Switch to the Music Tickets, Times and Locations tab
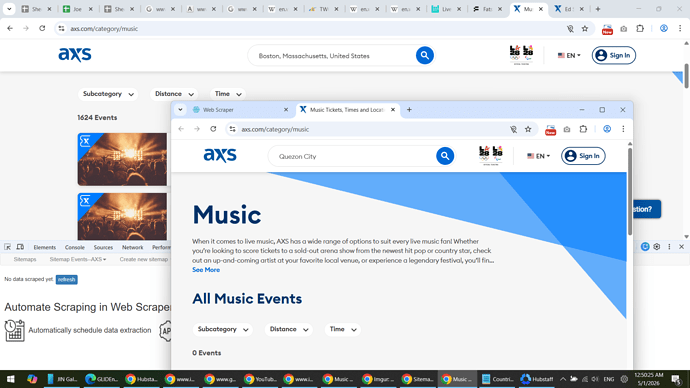The width and height of the screenshot is (690, 388). tap(348, 110)
